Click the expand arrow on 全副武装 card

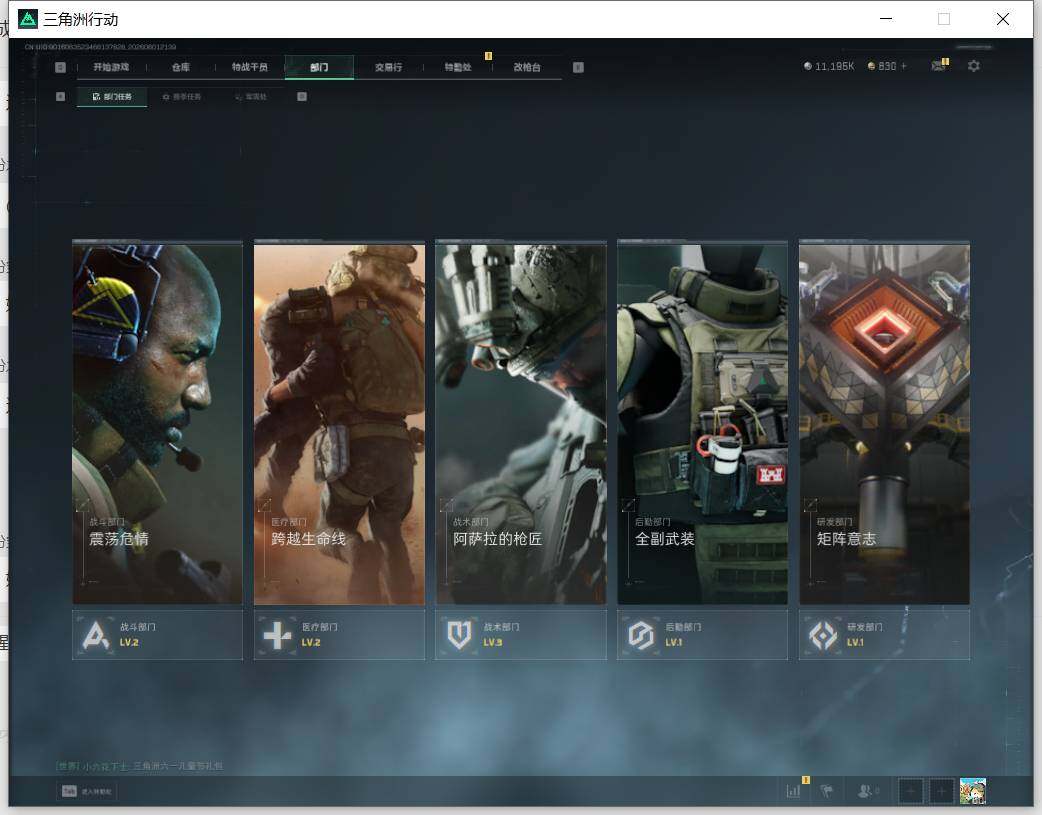point(628,505)
